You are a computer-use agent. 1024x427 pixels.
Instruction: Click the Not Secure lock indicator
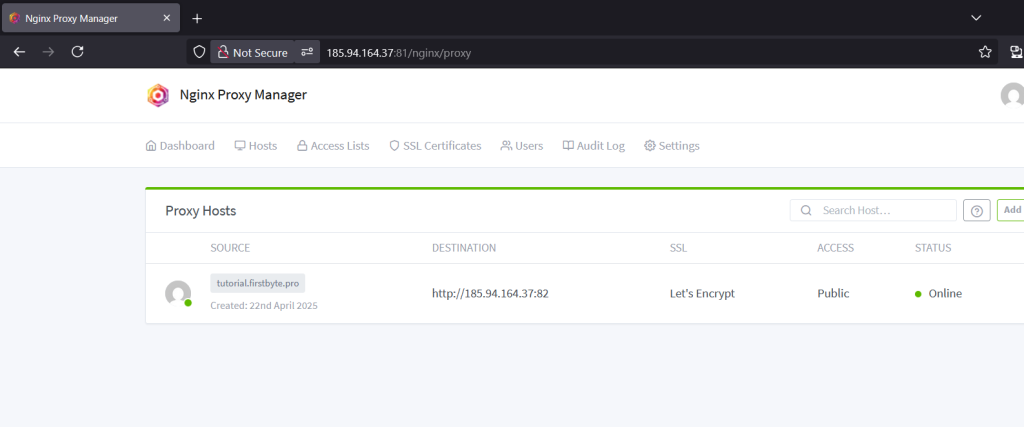pos(252,53)
